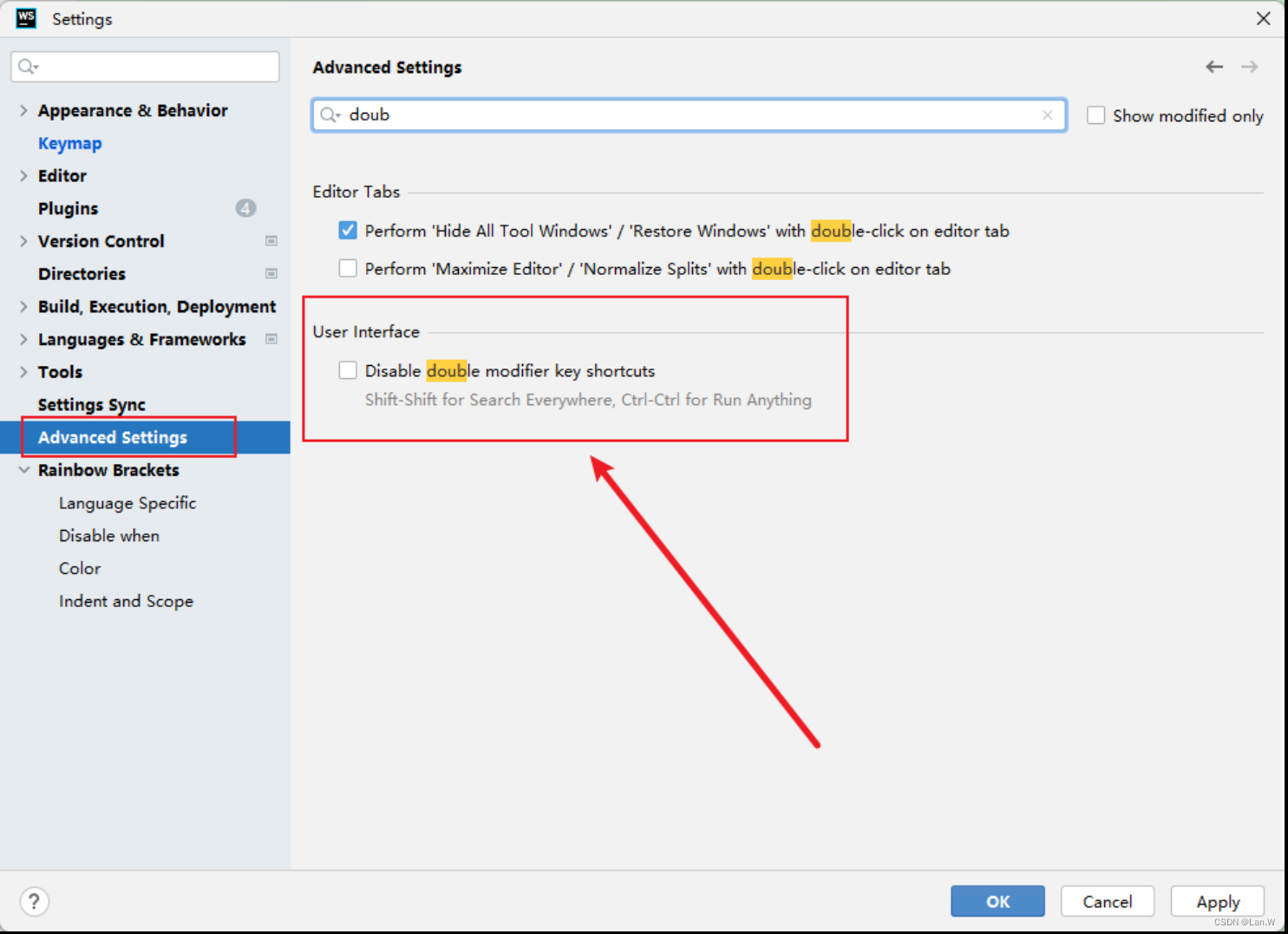
Task: Click the back arrow in Advanced Settings
Action: pyautogui.click(x=1214, y=67)
